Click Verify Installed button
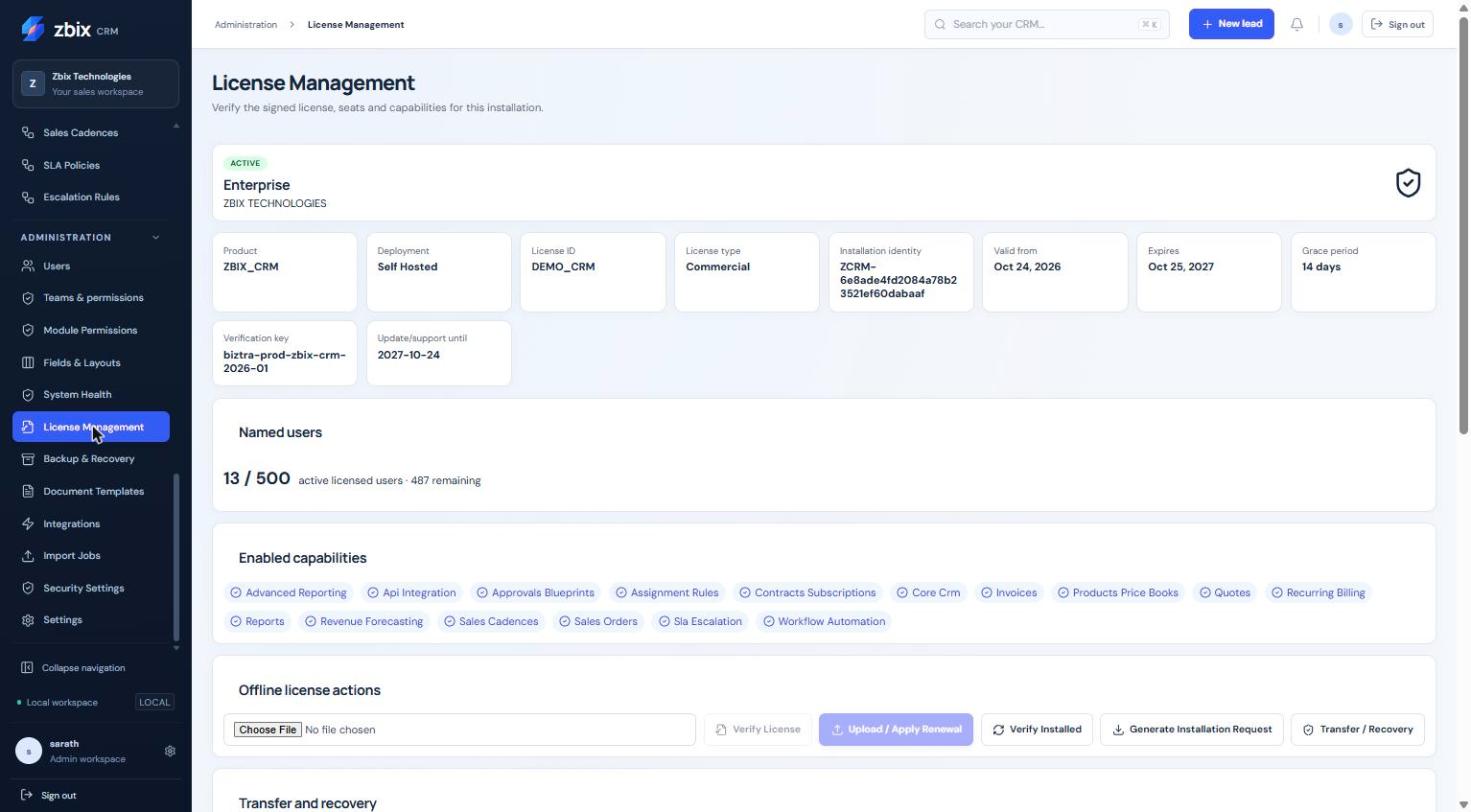This screenshot has width=1471, height=812. pos(1037,730)
